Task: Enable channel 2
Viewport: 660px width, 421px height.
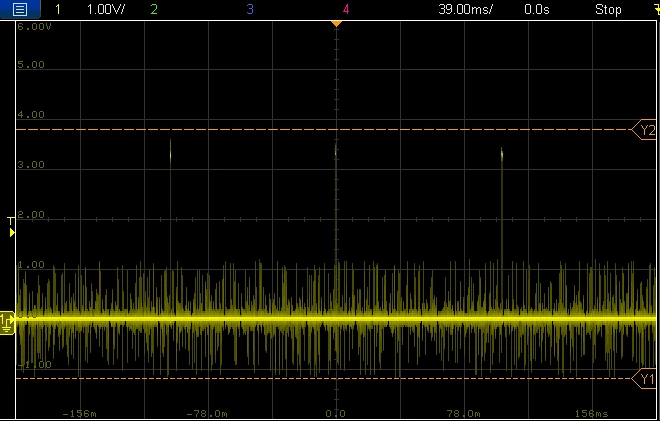Action: [x=154, y=9]
